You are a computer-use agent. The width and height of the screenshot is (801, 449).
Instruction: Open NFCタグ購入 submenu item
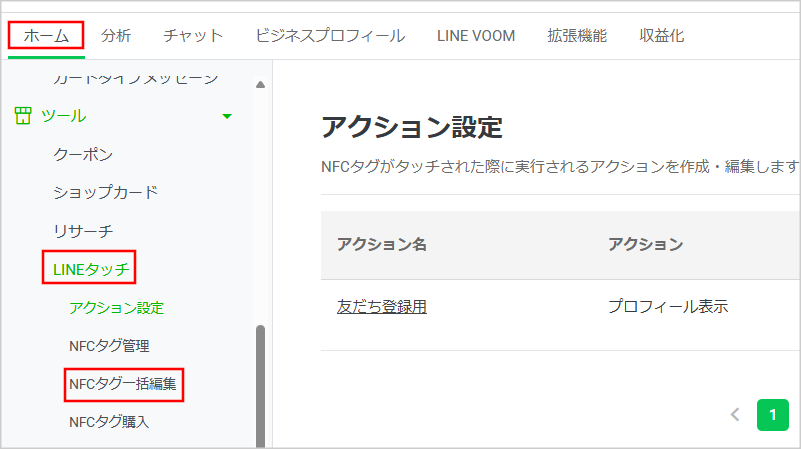(109, 422)
